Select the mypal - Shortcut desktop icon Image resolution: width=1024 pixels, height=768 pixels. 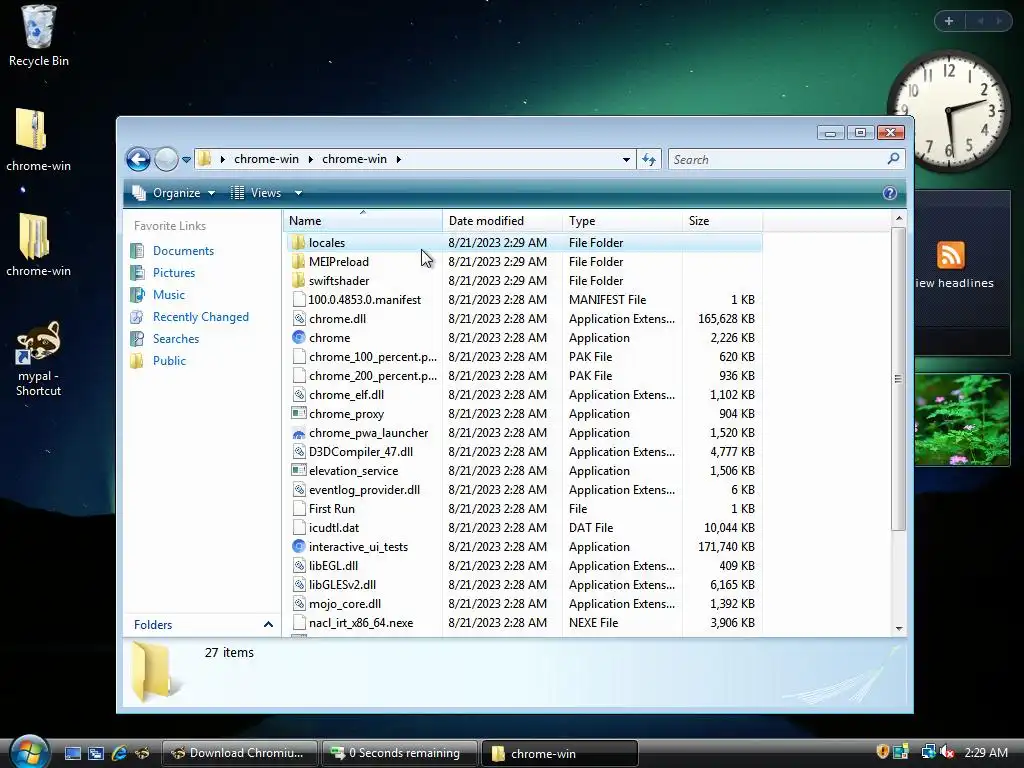pos(39,359)
